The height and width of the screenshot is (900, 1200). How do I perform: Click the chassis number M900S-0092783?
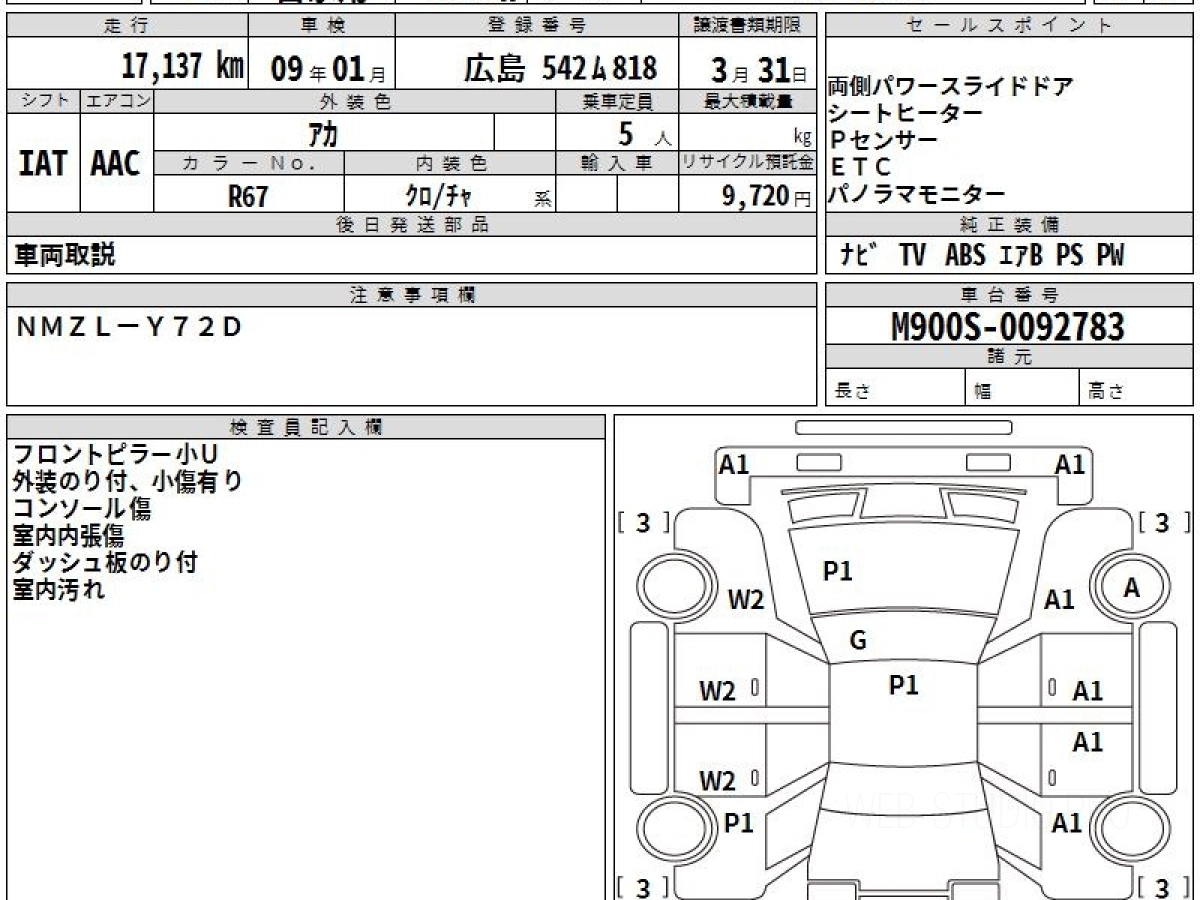pyautogui.click(x=1007, y=326)
